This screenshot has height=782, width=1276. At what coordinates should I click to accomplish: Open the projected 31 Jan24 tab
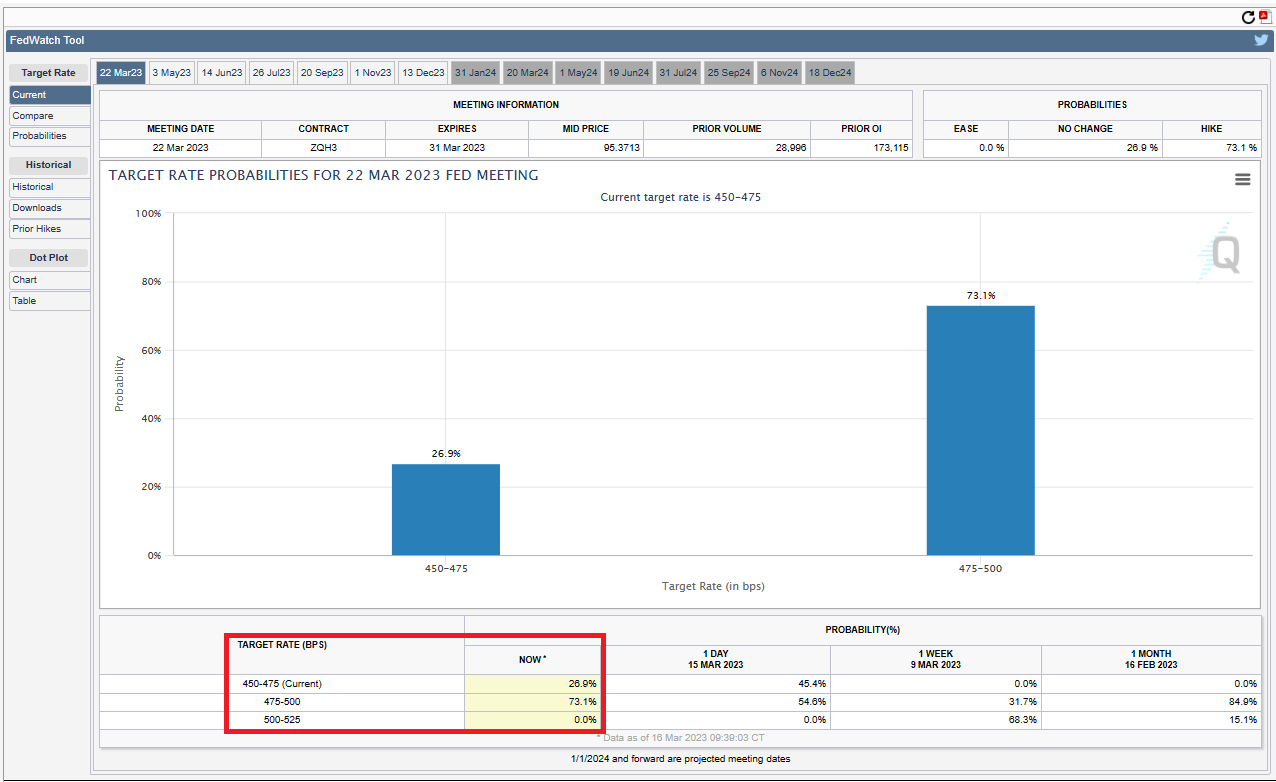(475, 73)
